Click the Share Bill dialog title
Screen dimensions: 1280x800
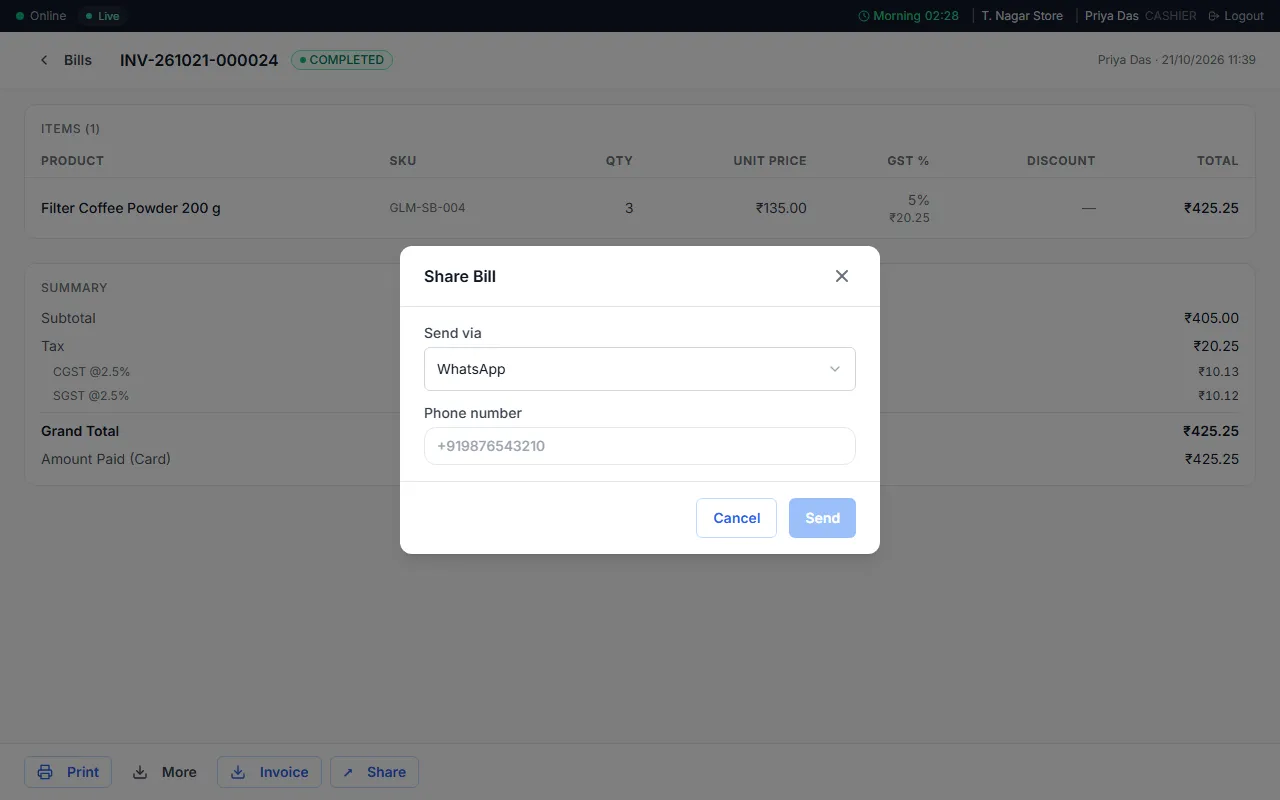[460, 276]
